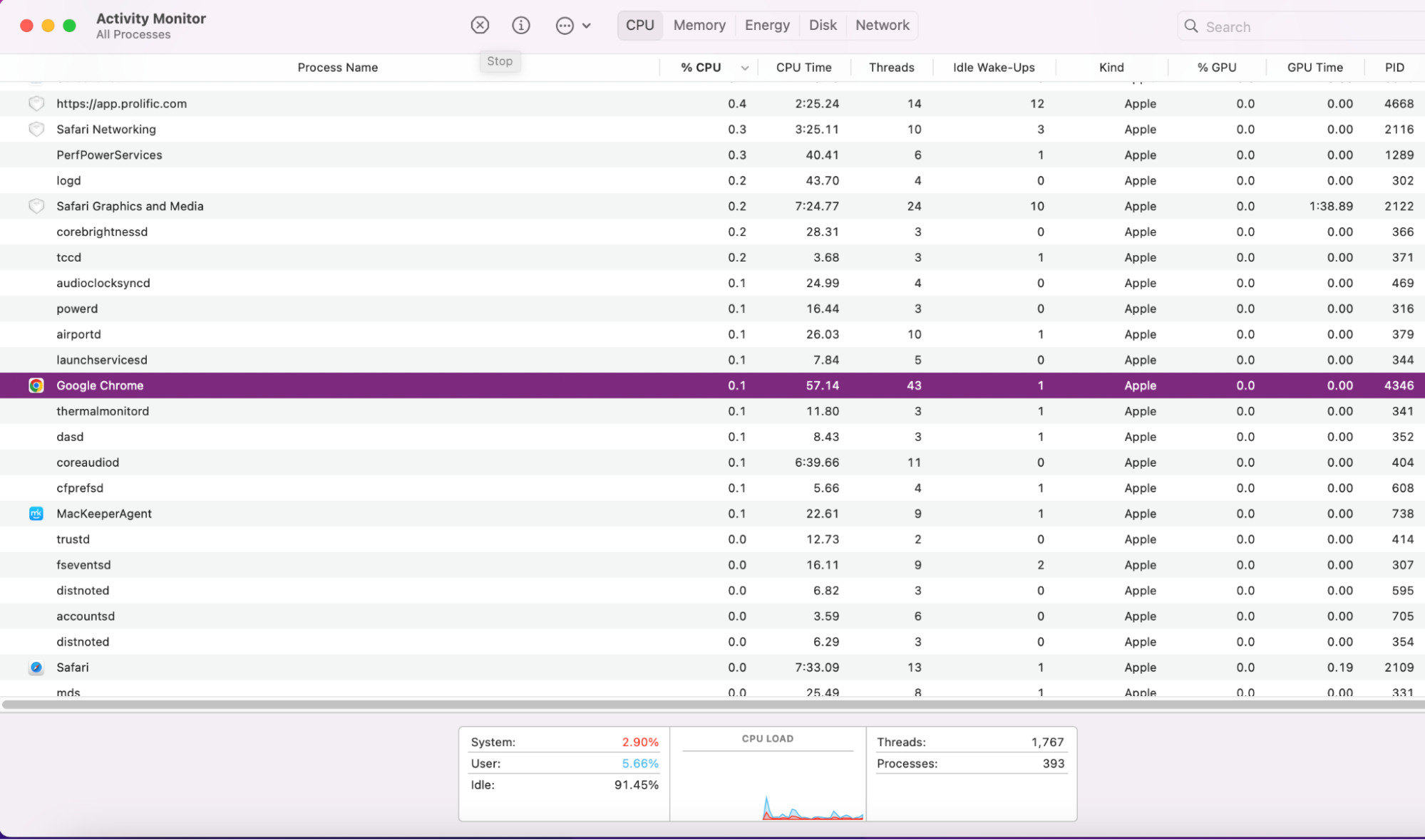This screenshot has height=840, width=1425.
Task: Switch to the Energy tab
Action: (767, 25)
